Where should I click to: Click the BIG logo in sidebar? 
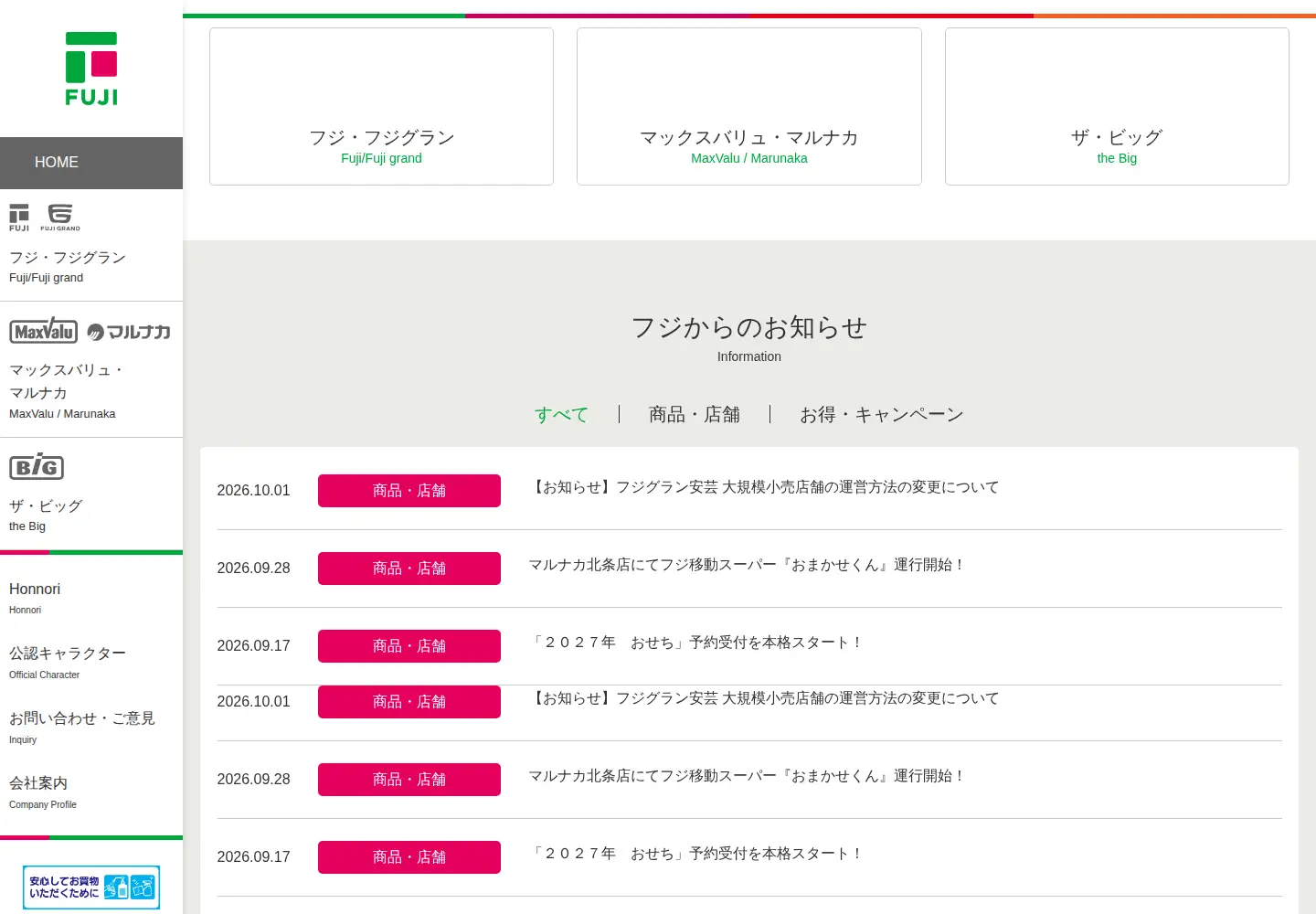pyautogui.click(x=37, y=466)
